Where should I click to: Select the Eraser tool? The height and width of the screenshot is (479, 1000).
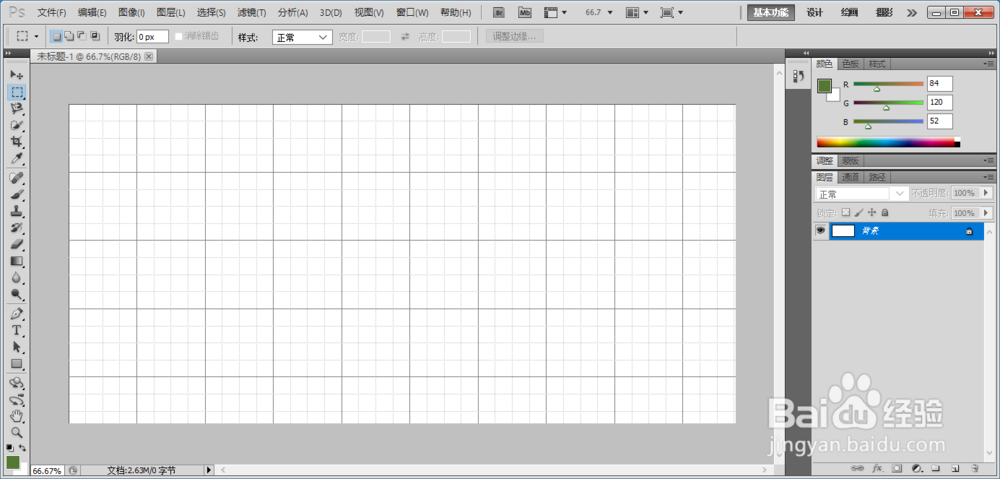17,244
